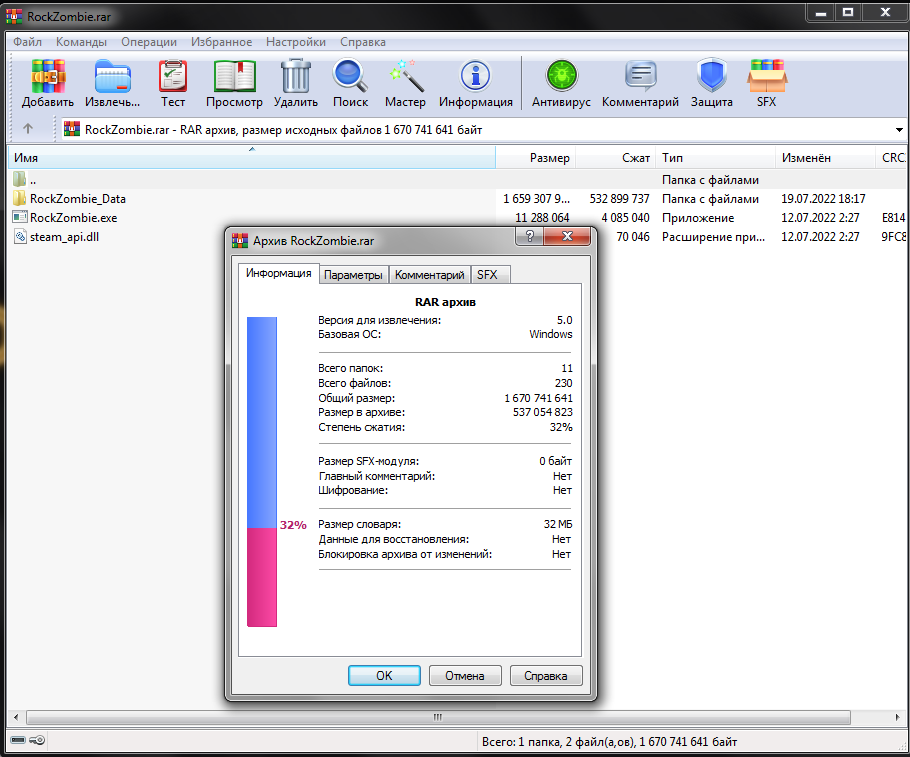Switch to the Параметры tab

(x=353, y=275)
